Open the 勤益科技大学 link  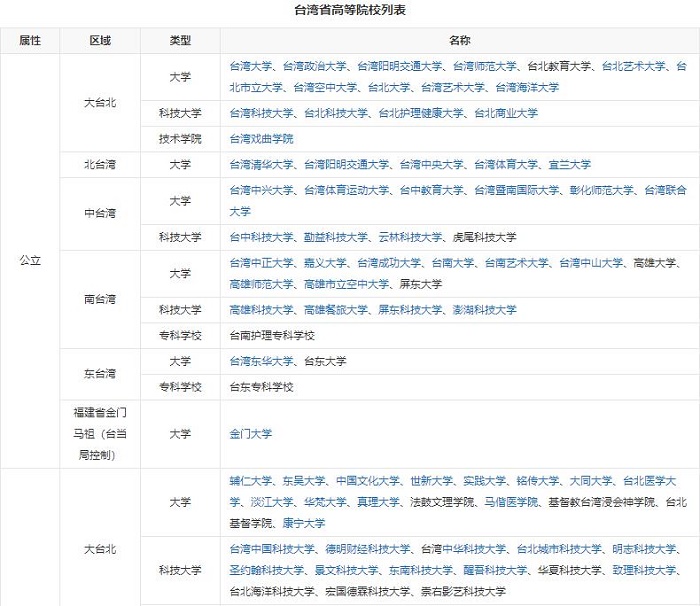(336, 237)
